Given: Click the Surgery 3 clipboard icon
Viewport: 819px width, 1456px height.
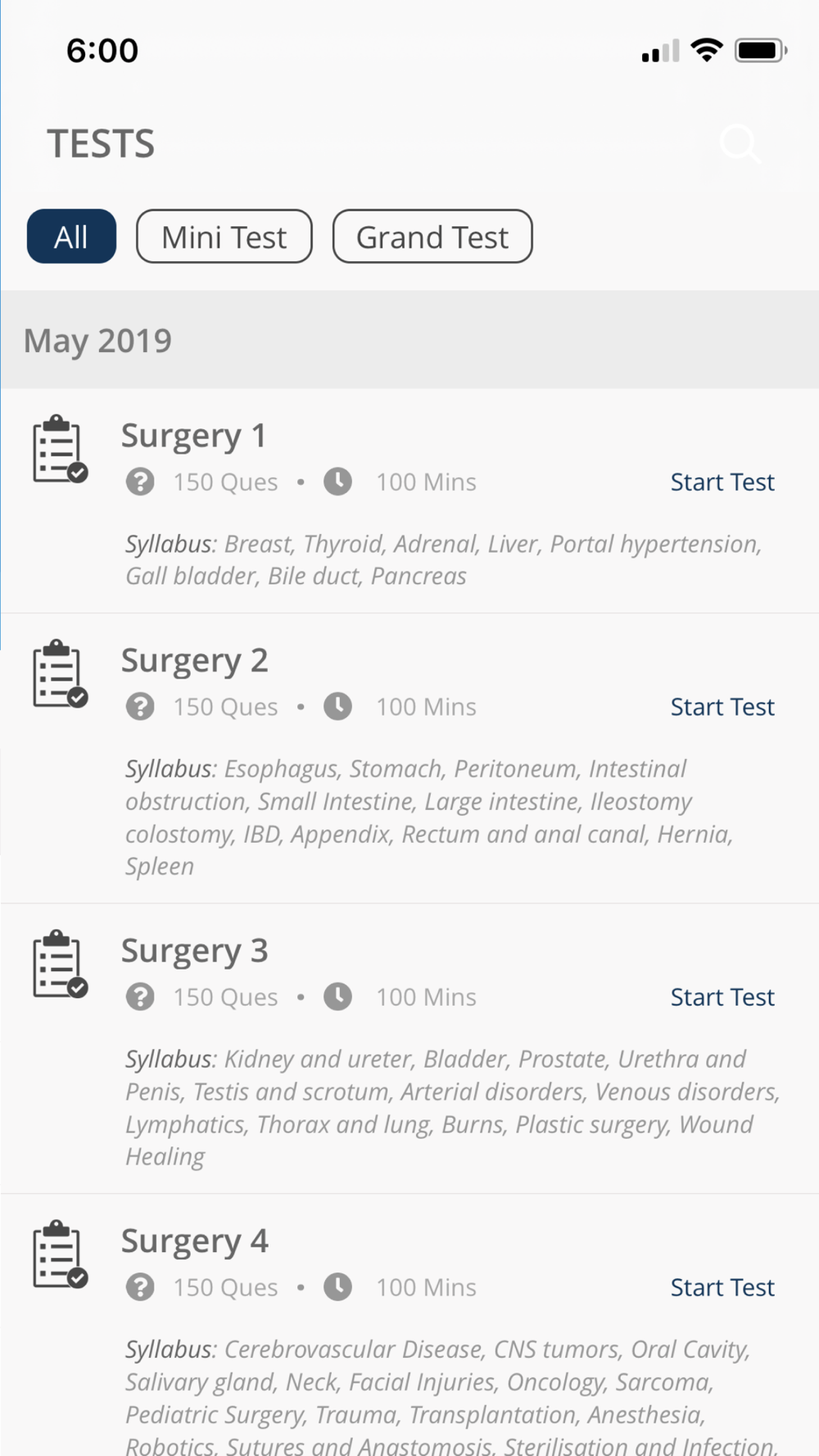Looking at the screenshot, I should point(59,964).
